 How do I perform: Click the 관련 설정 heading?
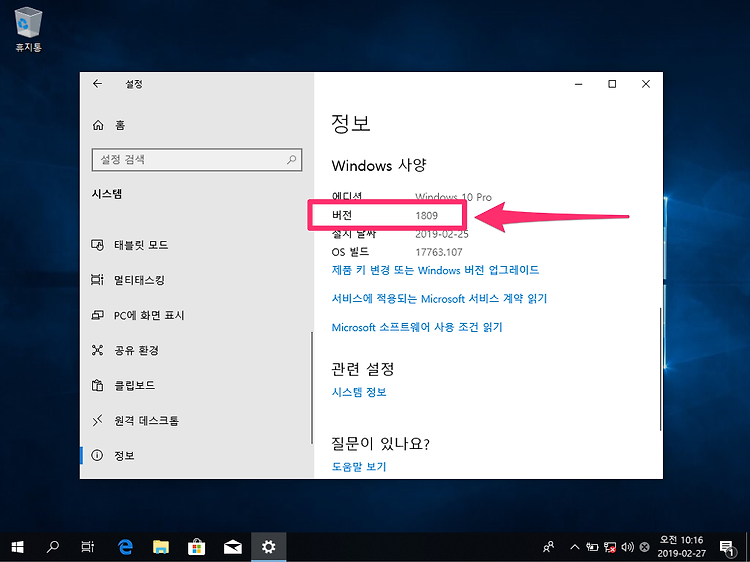[x=363, y=369]
